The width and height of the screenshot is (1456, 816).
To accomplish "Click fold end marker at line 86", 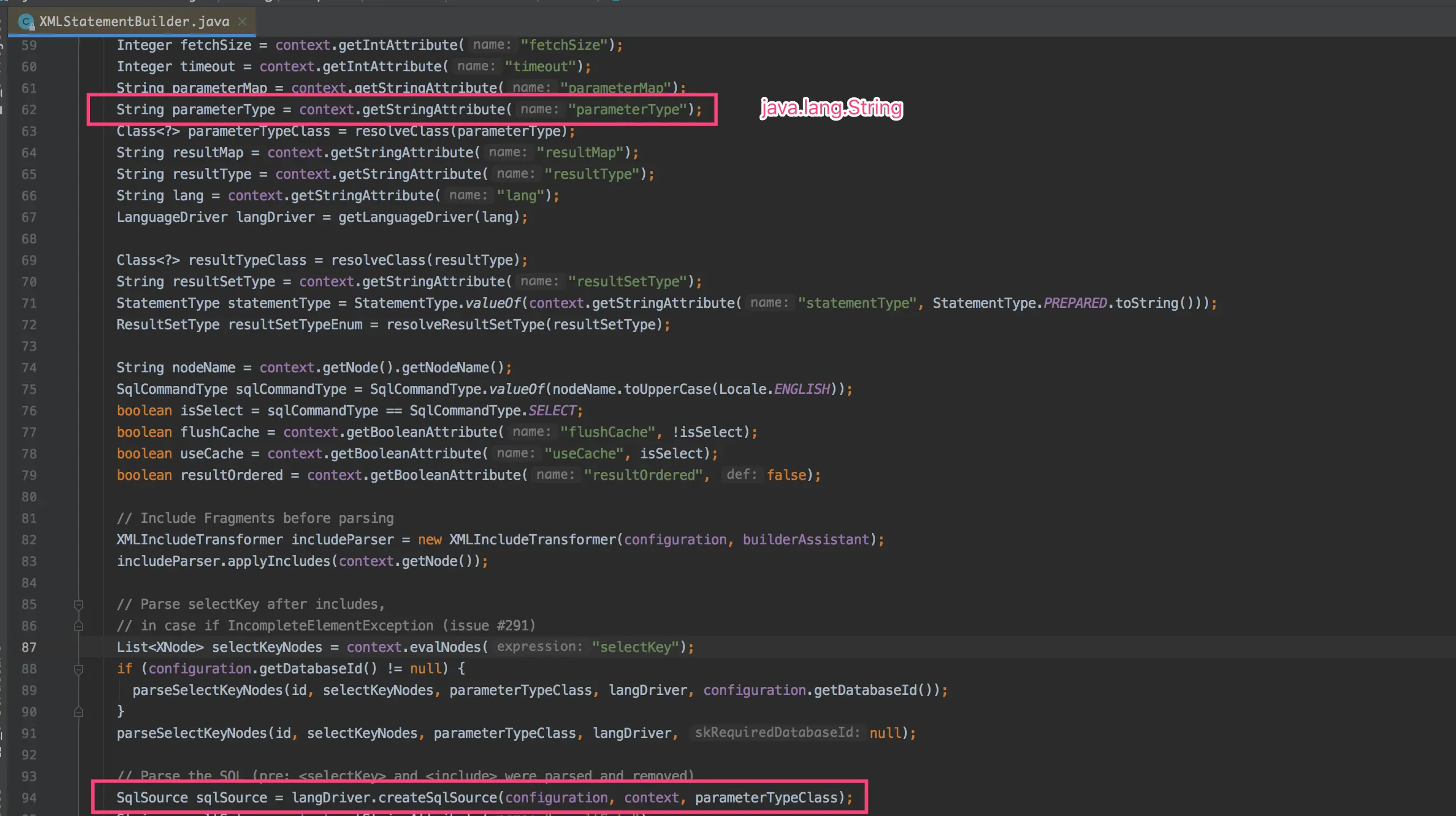I will click(79, 626).
